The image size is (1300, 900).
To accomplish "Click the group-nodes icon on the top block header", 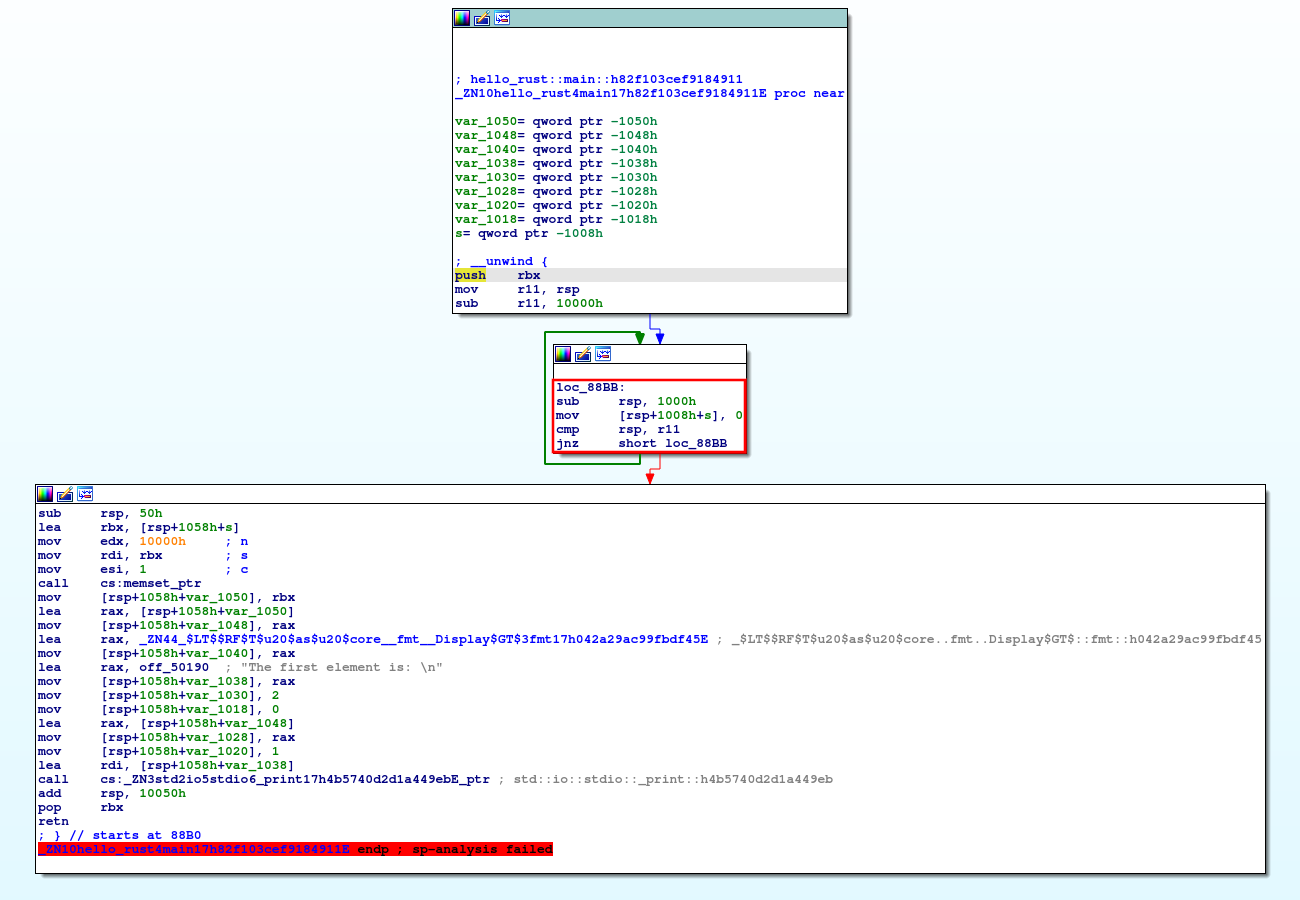I will click(x=501, y=17).
